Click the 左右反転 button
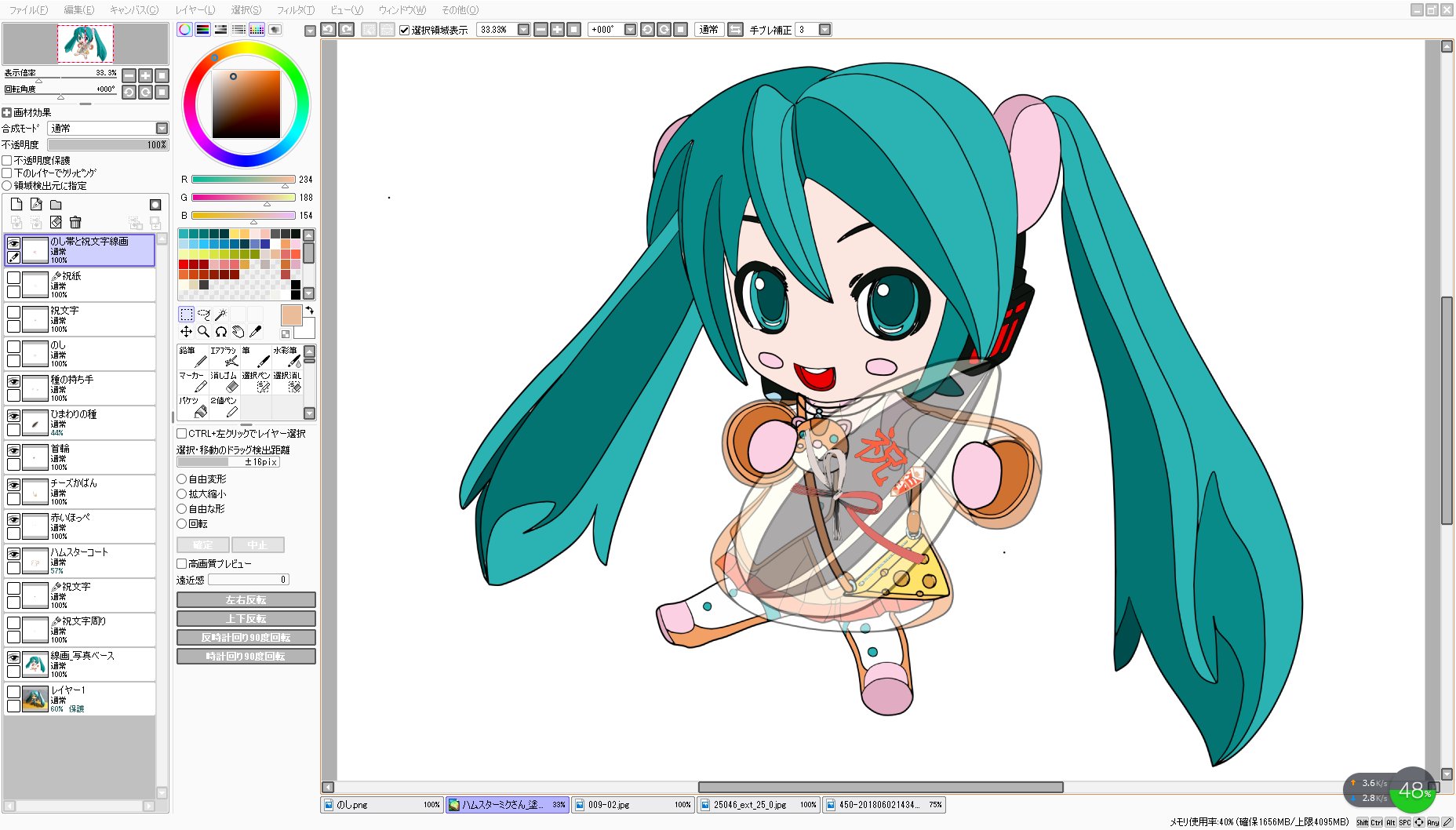The image size is (1456, 830). click(246, 599)
